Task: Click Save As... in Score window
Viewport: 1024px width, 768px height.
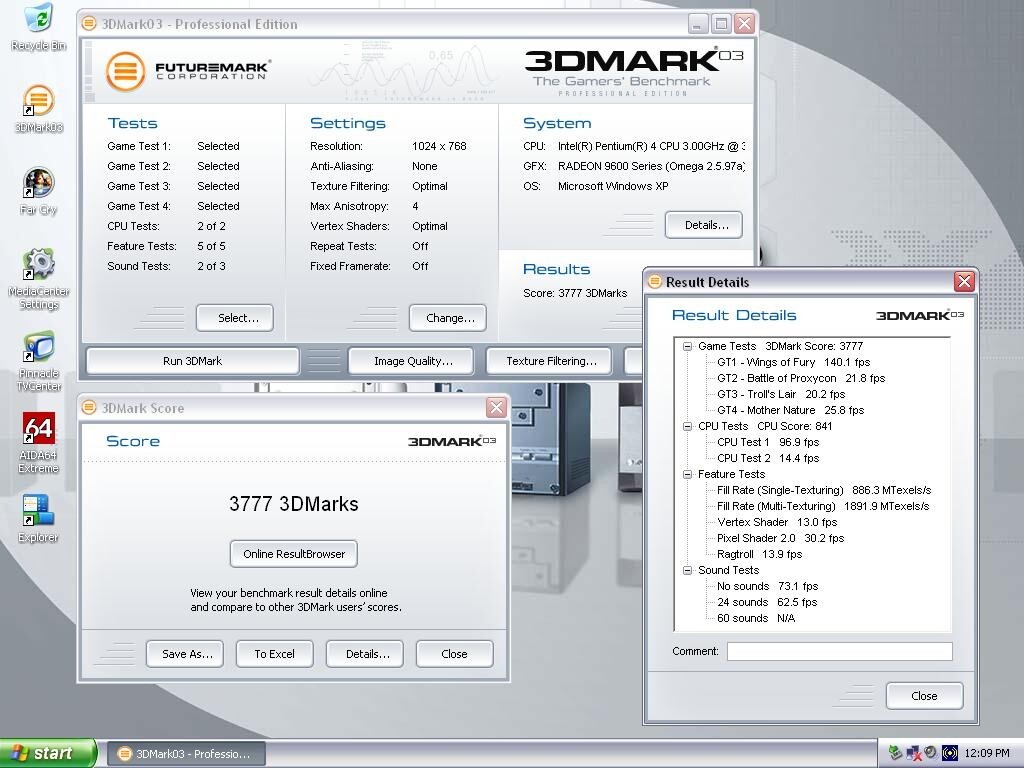Action: point(185,654)
